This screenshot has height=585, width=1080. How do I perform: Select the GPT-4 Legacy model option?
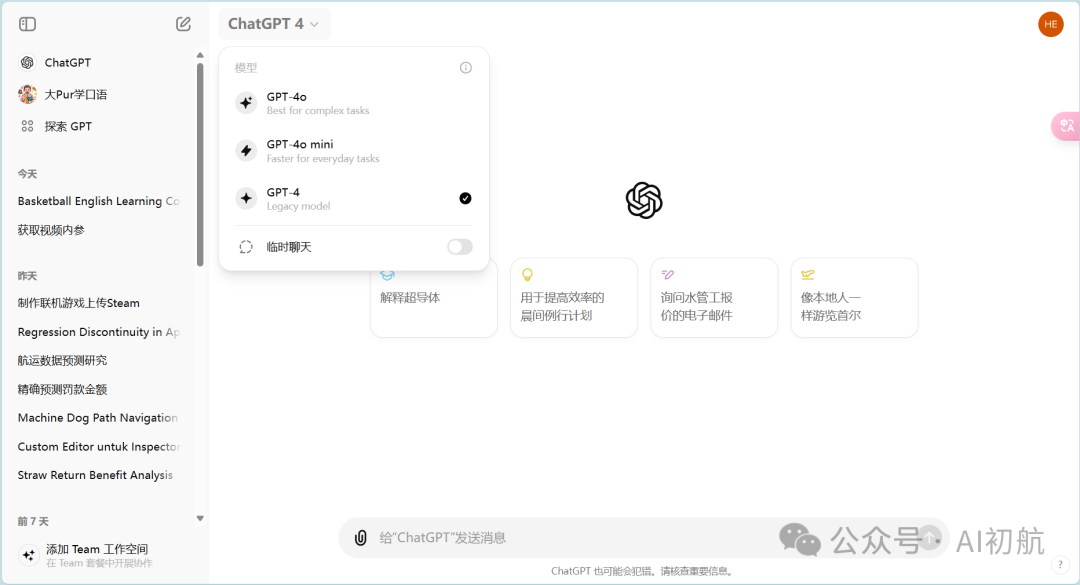[x=353, y=198]
